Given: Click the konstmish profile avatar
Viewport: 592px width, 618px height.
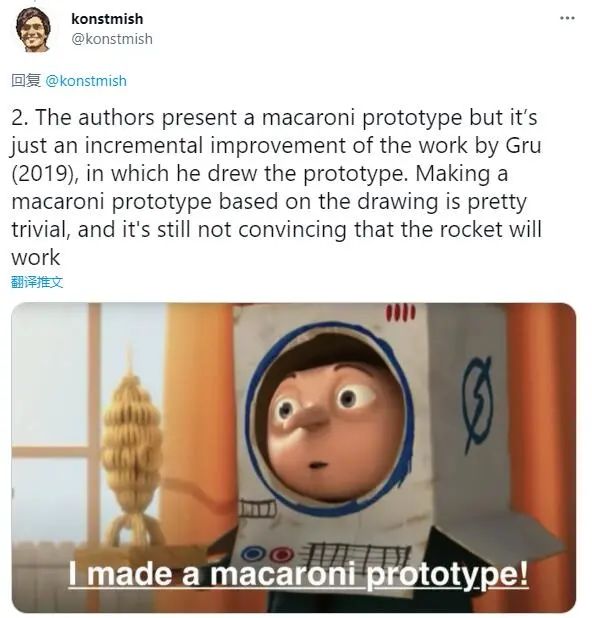Looking at the screenshot, I should pyautogui.click(x=33, y=30).
